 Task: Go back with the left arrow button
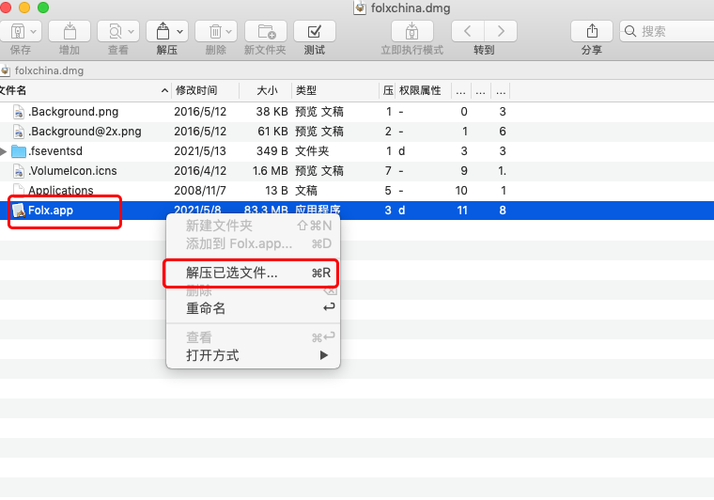coord(468,31)
